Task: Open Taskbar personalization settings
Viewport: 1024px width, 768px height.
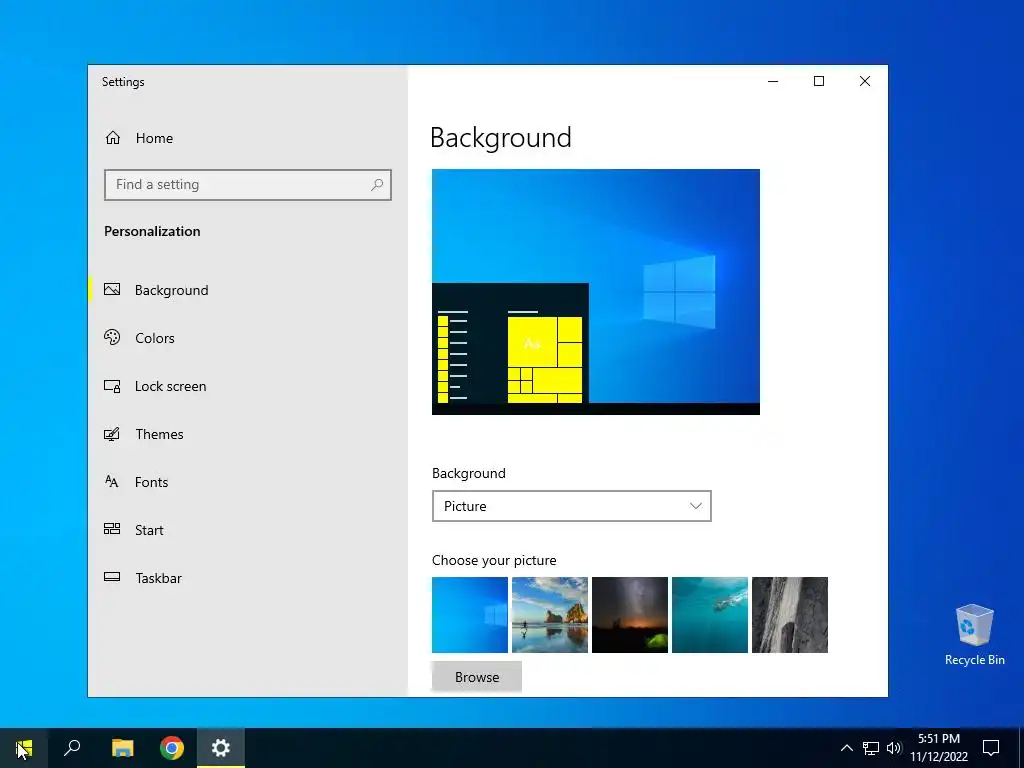Action: tap(159, 578)
